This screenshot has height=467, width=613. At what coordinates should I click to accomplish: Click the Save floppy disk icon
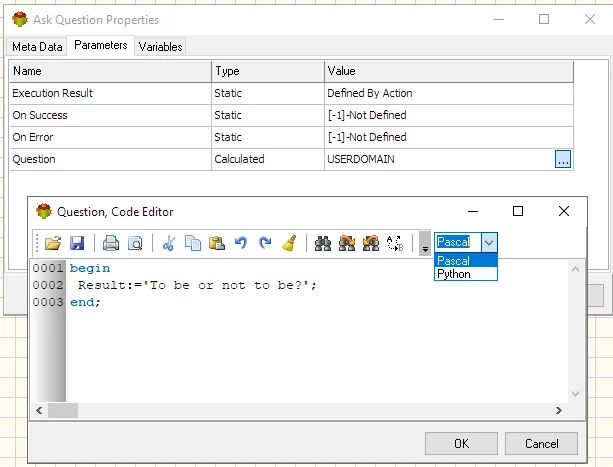77,243
